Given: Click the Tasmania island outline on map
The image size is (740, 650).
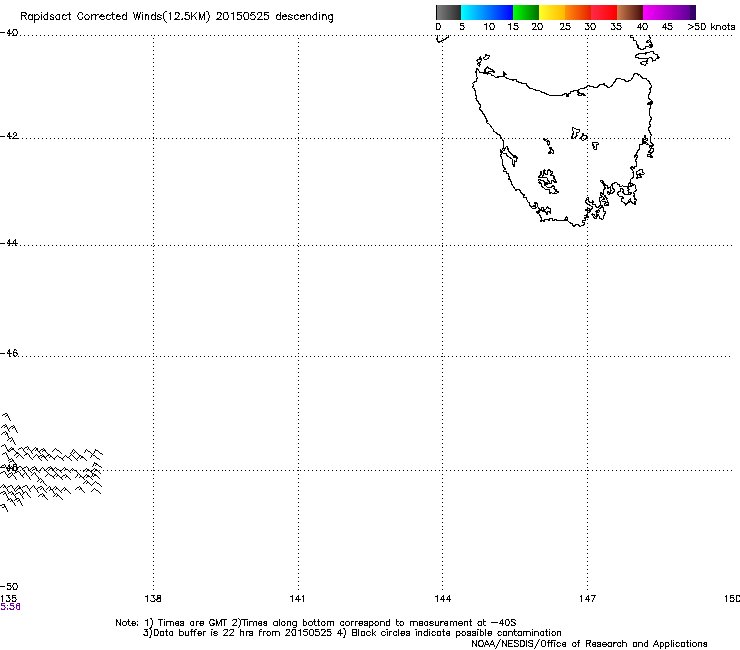Looking at the screenshot, I should (x=563, y=150).
